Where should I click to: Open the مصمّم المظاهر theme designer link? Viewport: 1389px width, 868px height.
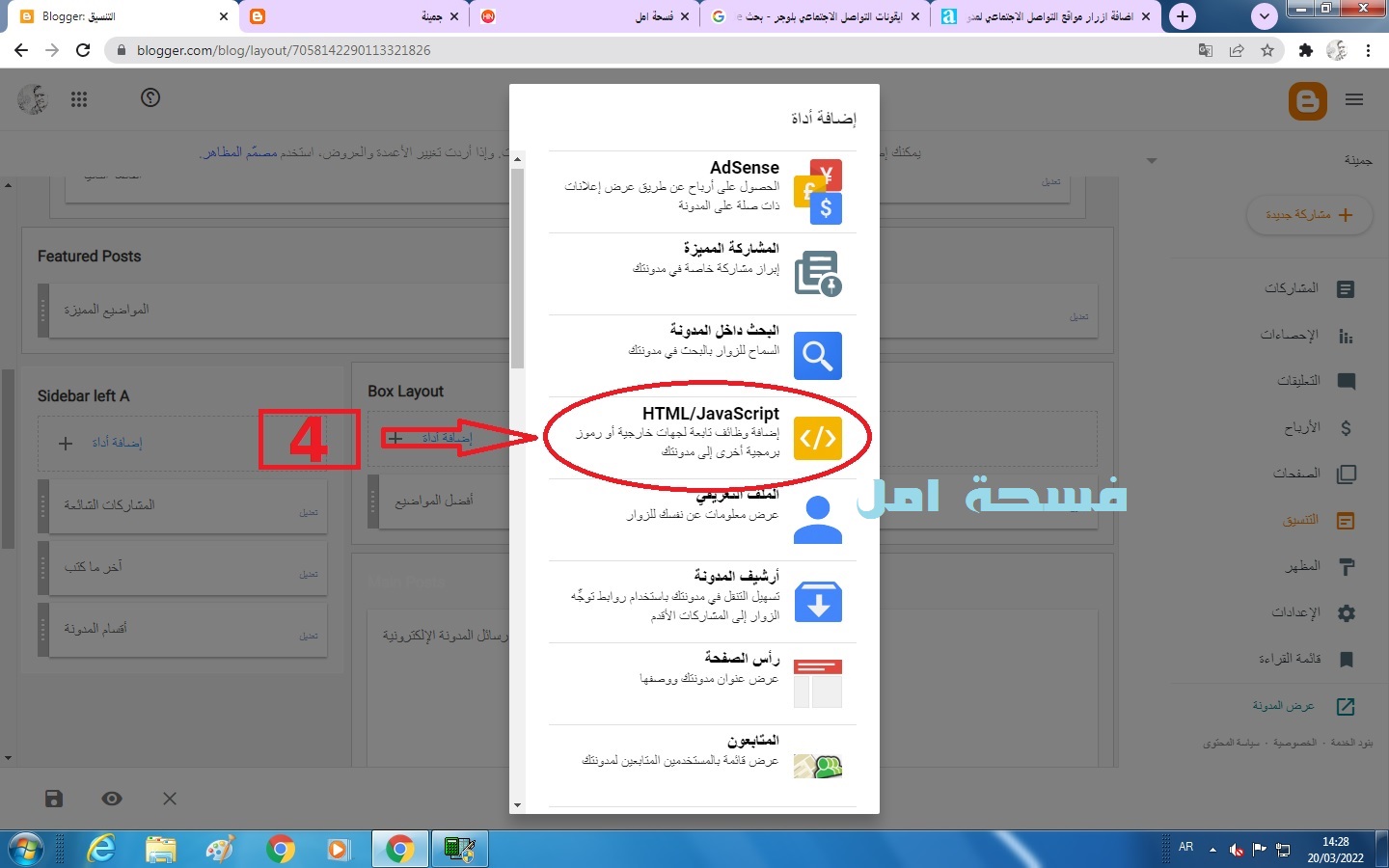tap(239, 152)
